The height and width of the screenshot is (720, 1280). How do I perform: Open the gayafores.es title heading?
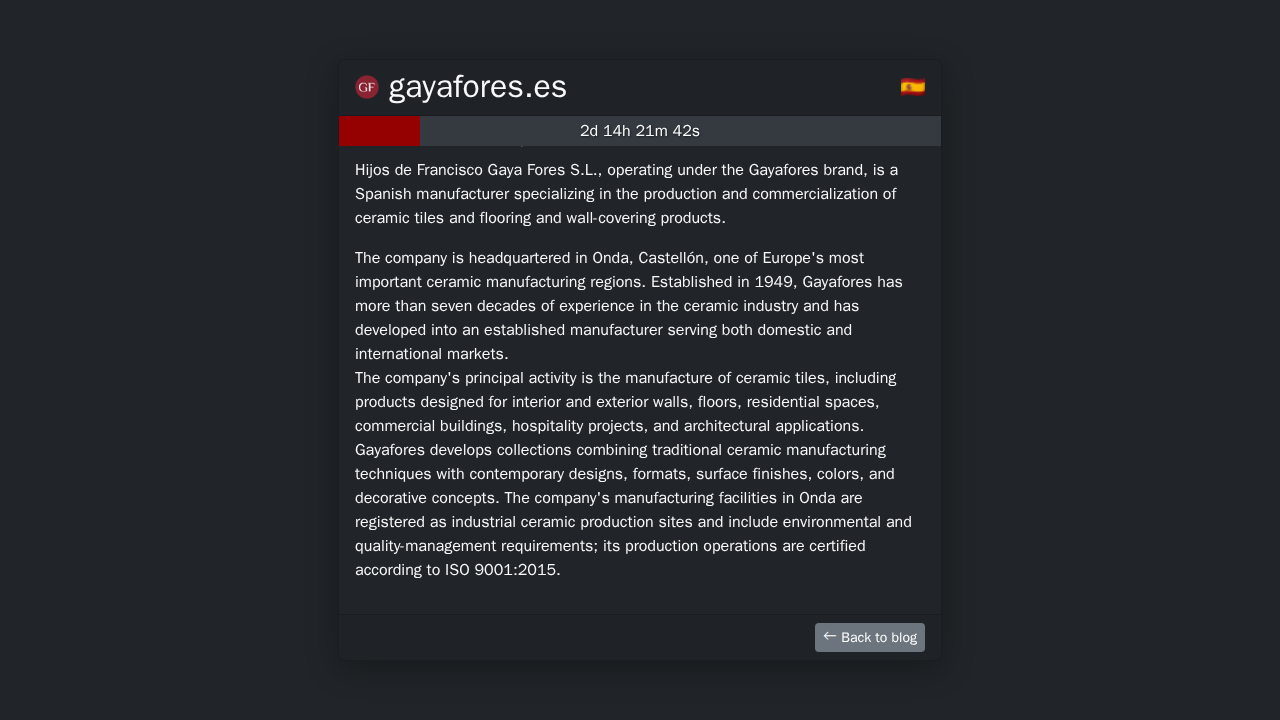(477, 87)
